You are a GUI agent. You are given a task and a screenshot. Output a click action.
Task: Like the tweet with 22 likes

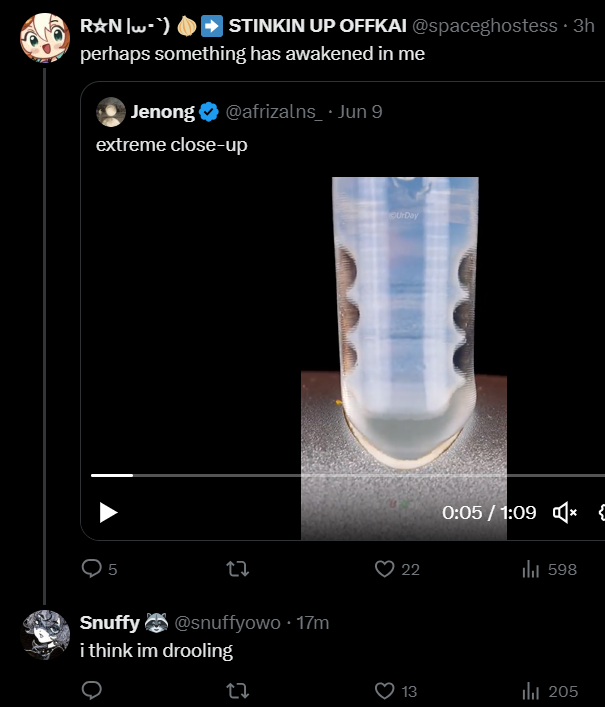385,569
